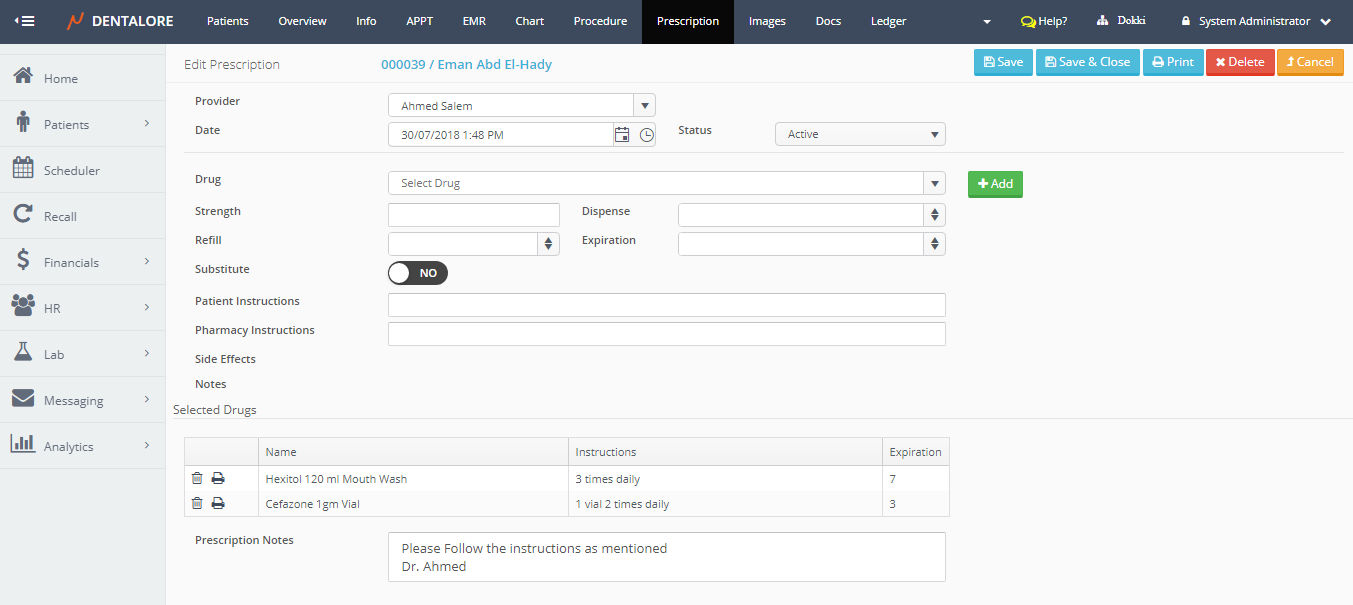The height and width of the screenshot is (605, 1353).
Task: Click the Help chat icon
Action: pyautogui.click(x=1027, y=21)
